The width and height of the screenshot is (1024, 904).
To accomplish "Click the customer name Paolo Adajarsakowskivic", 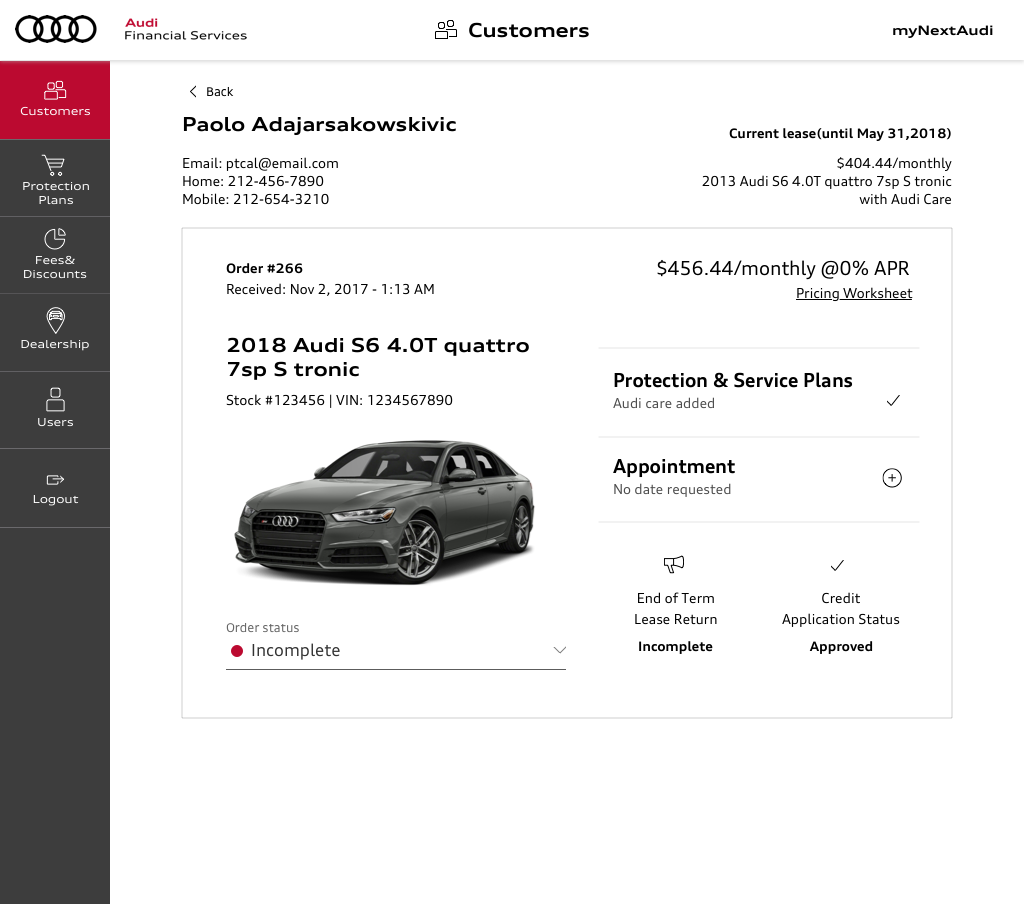I will [319, 124].
